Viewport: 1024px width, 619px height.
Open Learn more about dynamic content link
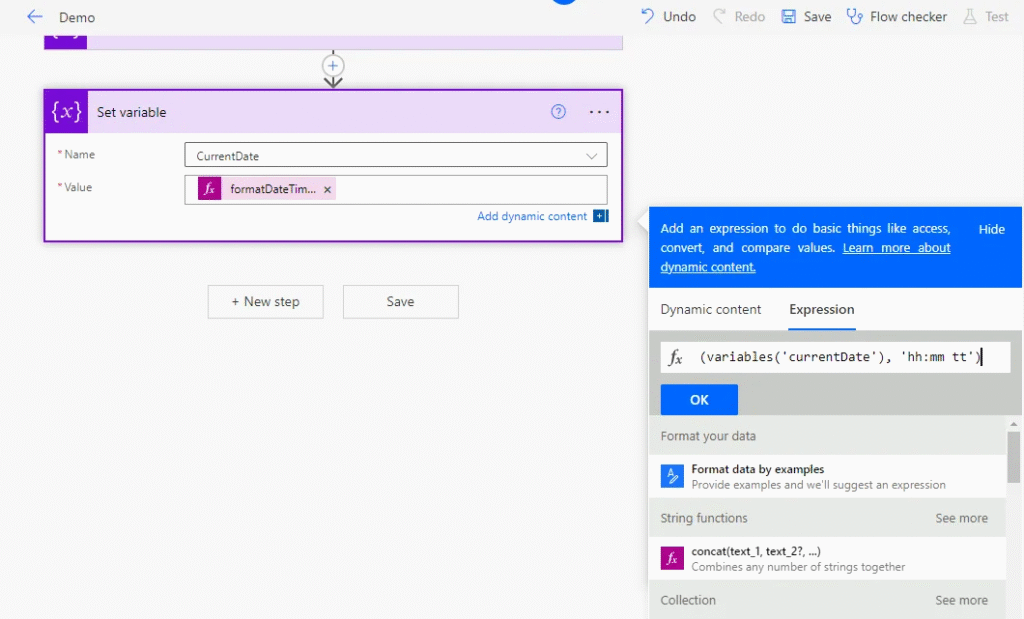[x=896, y=248]
